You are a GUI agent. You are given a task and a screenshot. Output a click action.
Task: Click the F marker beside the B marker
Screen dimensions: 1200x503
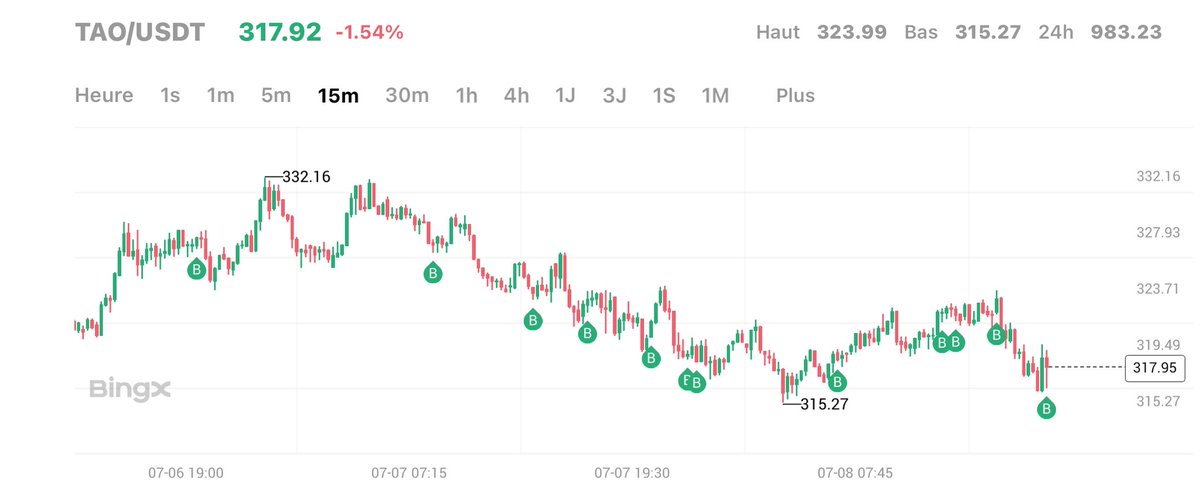[687, 380]
